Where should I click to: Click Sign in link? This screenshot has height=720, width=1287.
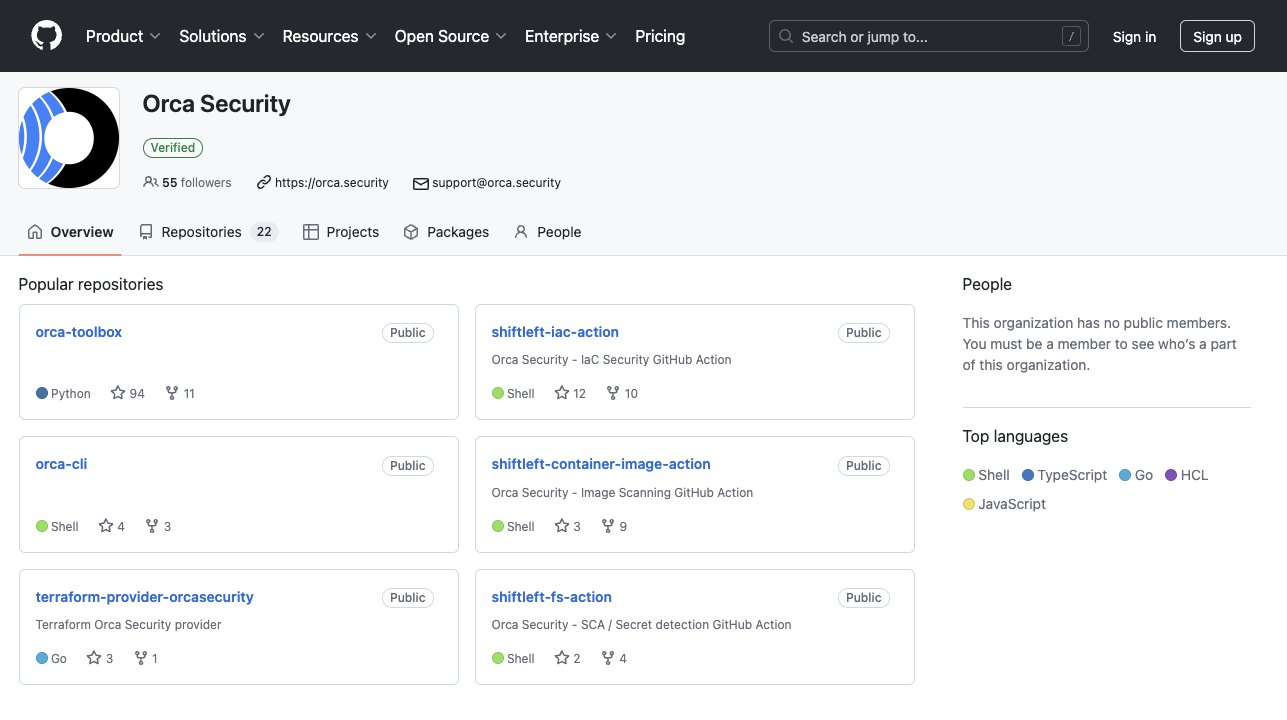click(1134, 37)
